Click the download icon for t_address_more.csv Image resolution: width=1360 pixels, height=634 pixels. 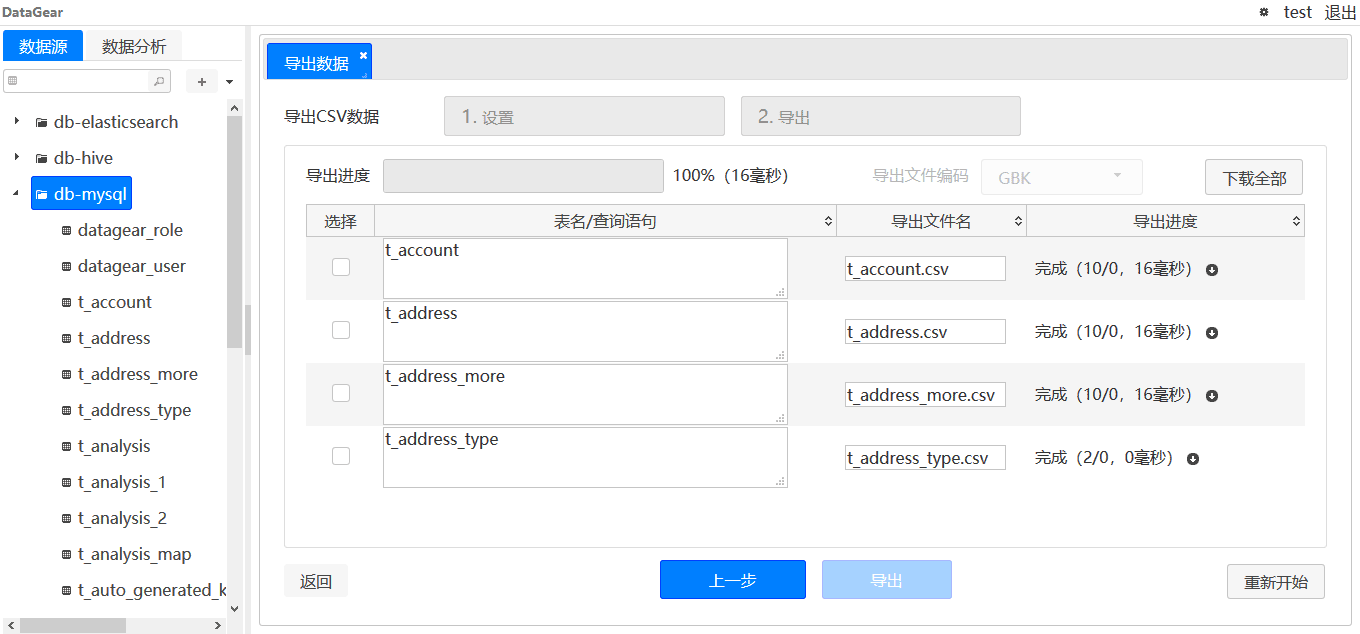(1211, 396)
